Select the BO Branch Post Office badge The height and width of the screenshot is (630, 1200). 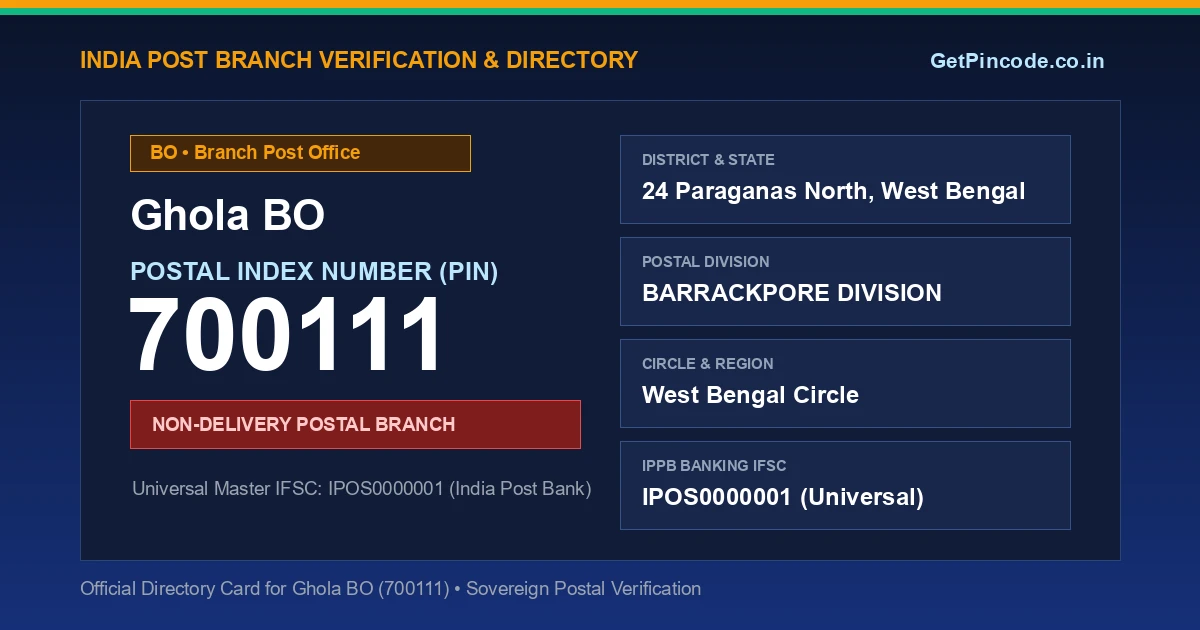(x=300, y=153)
